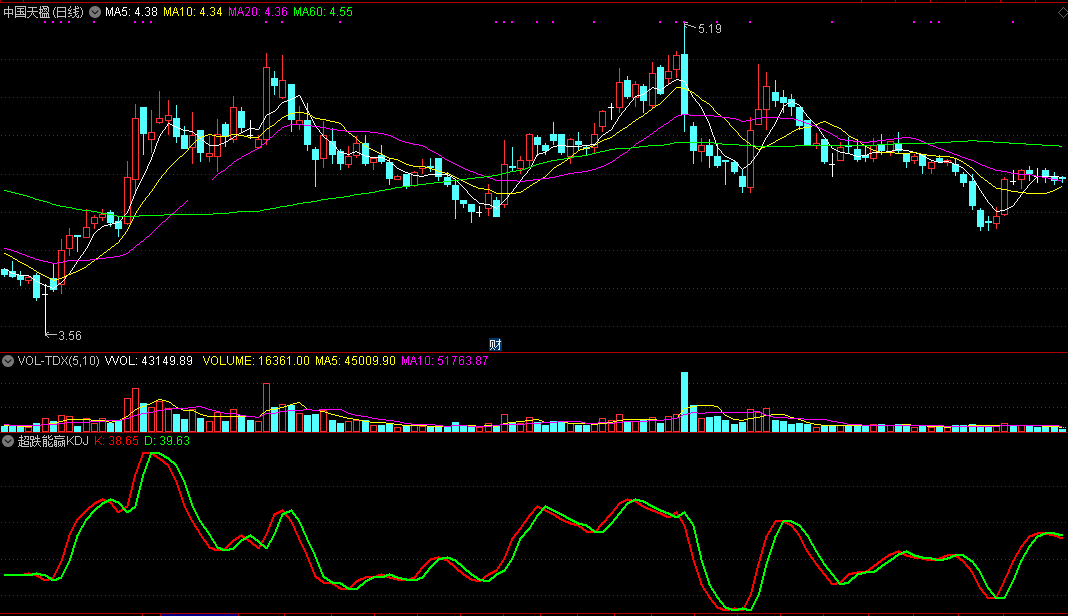Click the 3.56 low price marker

69,336
